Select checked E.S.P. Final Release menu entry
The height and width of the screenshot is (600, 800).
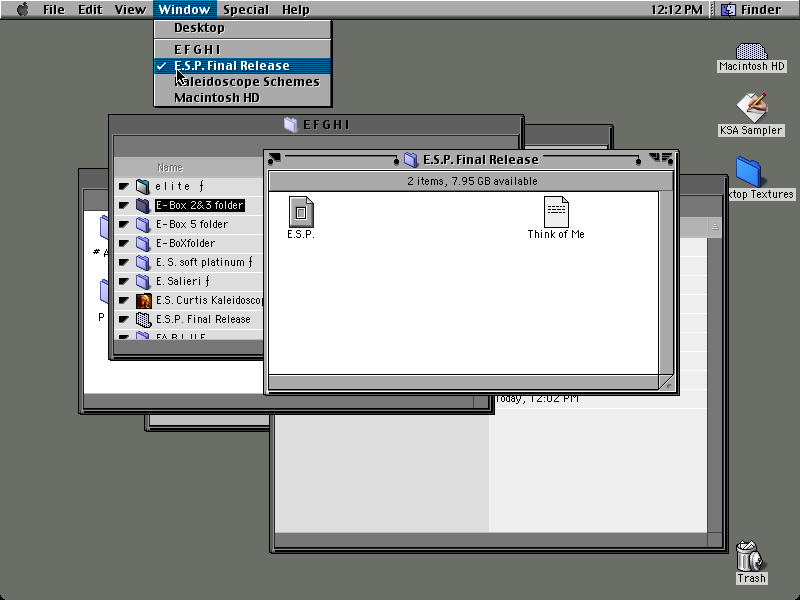tap(243, 66)
